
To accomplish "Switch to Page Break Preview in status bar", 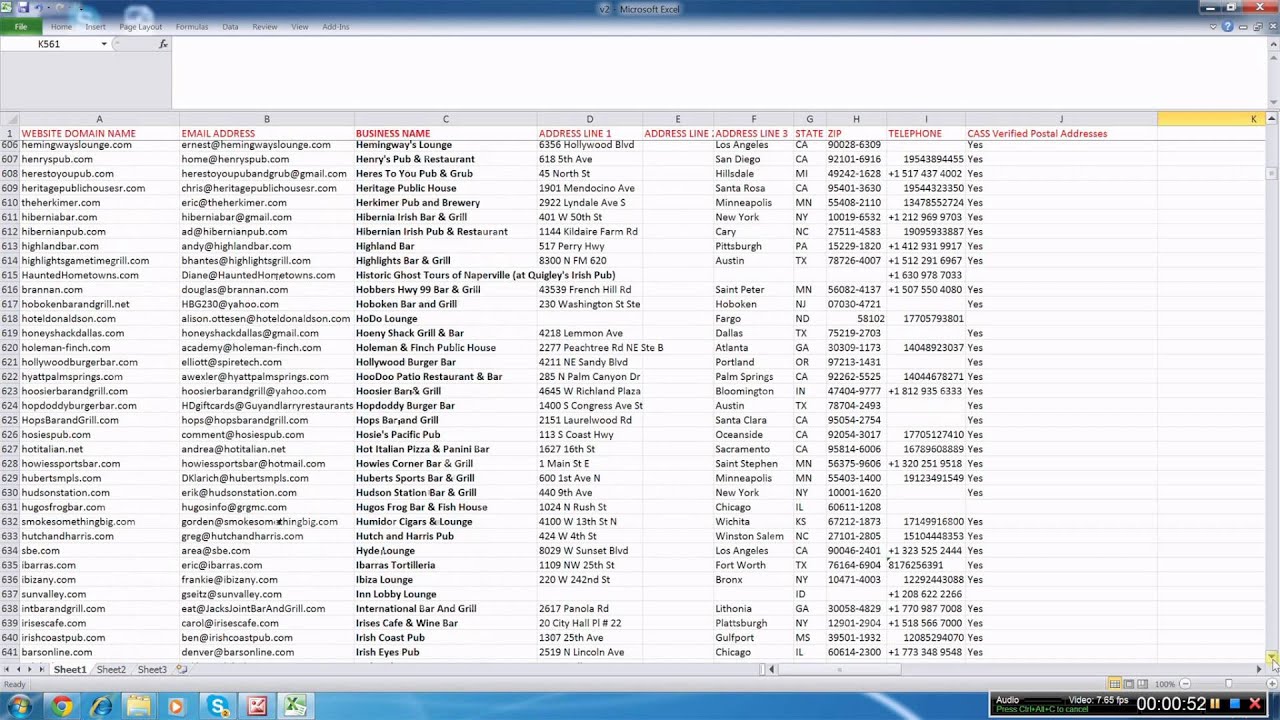I will 1143,684.
